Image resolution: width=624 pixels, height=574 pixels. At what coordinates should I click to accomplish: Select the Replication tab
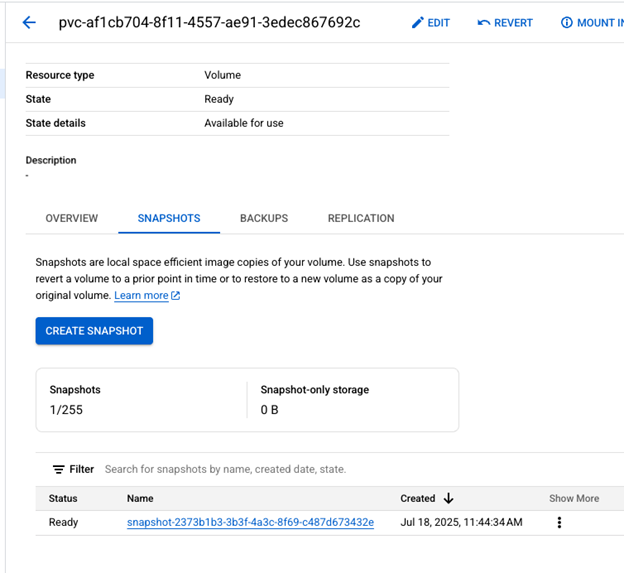[x=361, y=218]
